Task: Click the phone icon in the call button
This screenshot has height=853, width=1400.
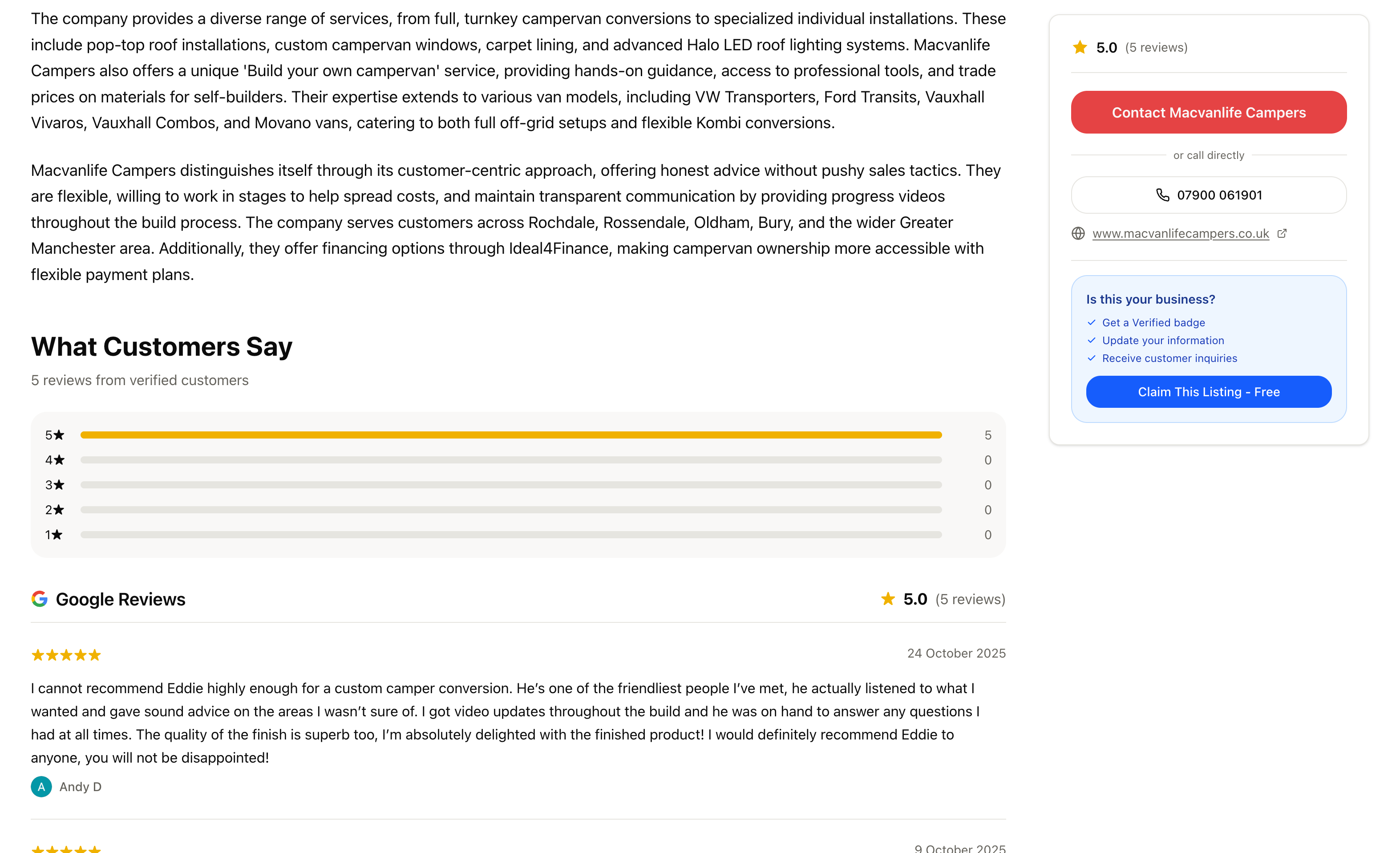Action: click(1162, 195)
